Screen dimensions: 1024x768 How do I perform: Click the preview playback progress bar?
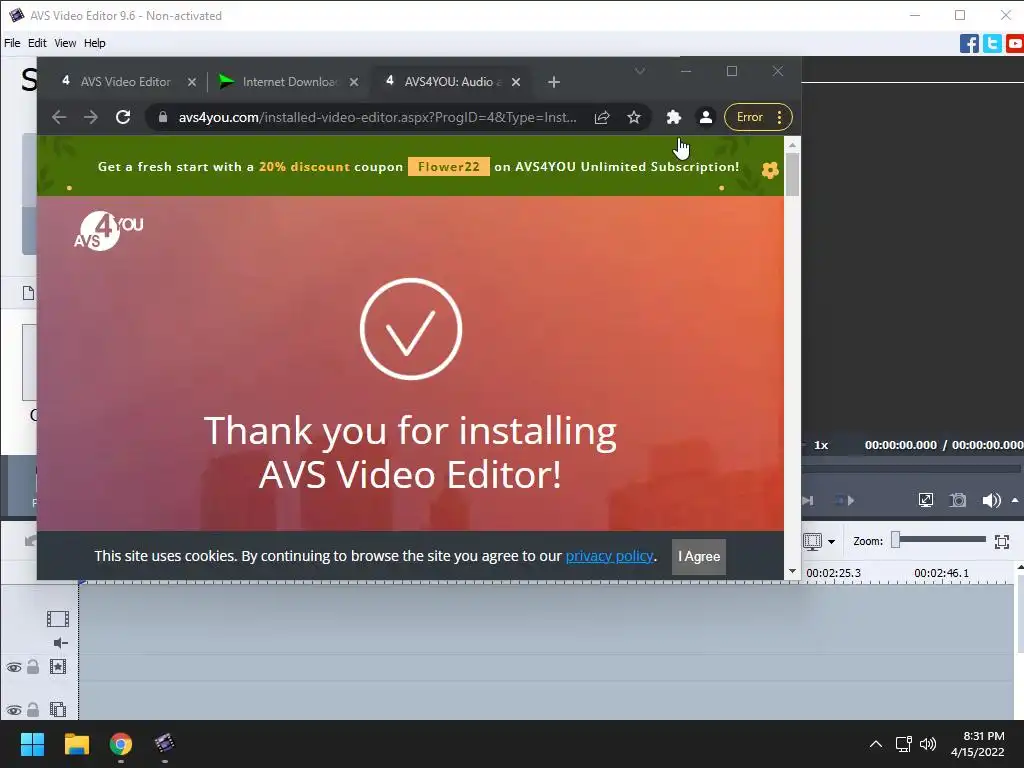tap(911, 469)
